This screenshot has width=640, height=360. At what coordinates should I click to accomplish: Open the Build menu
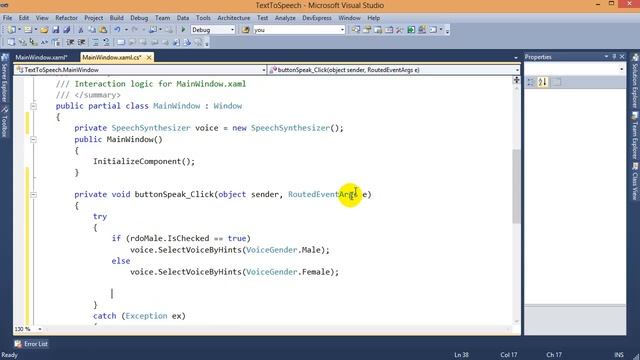tap(116, 18)
